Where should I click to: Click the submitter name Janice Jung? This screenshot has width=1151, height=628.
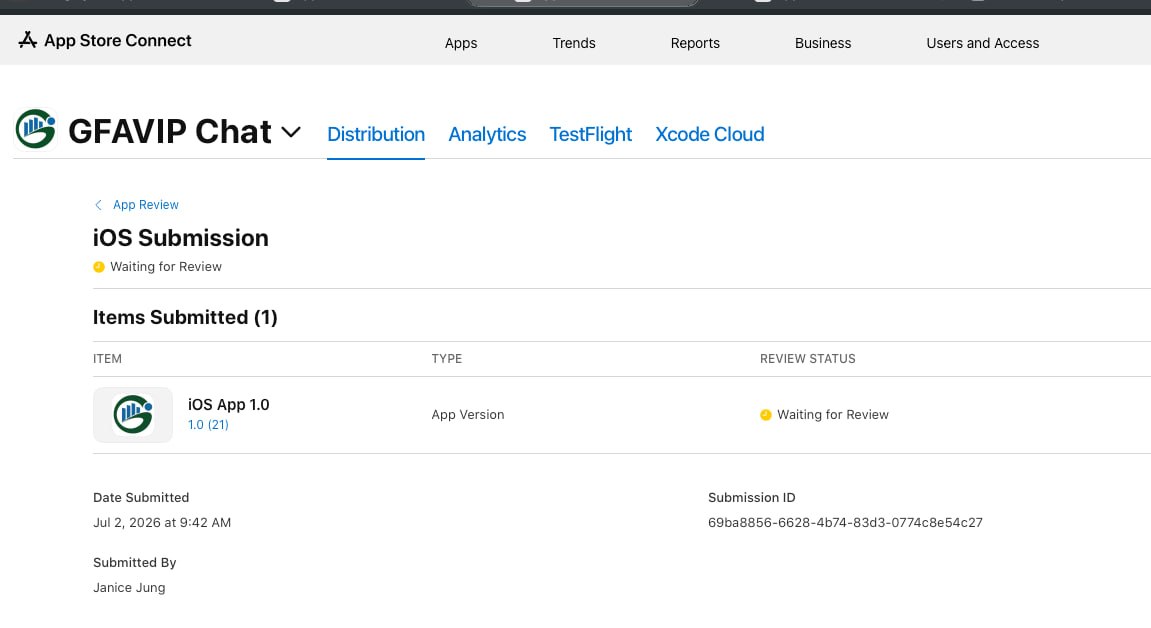tap(129, 588)
